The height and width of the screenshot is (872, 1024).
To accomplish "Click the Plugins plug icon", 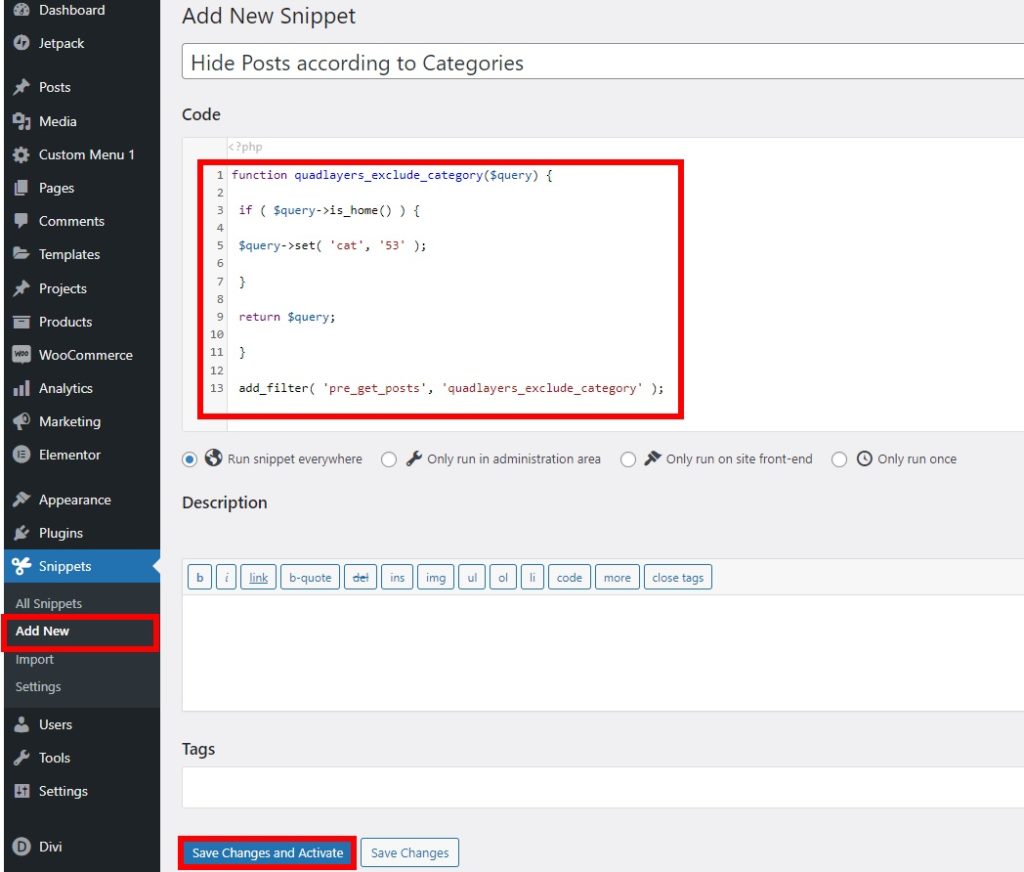I will pyautogui.click(x=22, y=533).
